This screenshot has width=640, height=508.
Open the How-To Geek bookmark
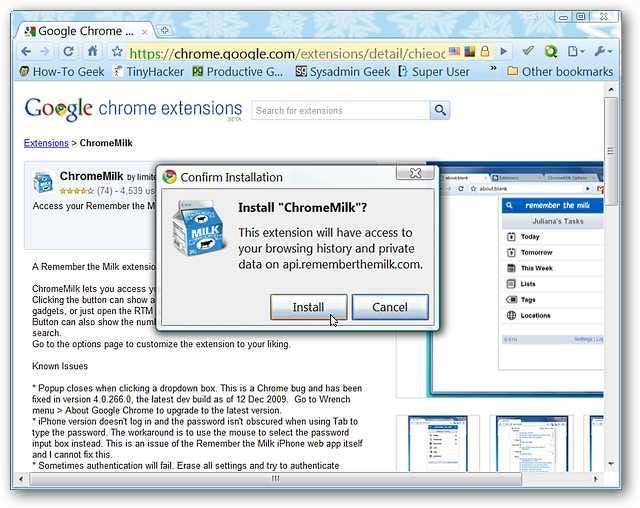pyautogui.click(x=62, y=72)
